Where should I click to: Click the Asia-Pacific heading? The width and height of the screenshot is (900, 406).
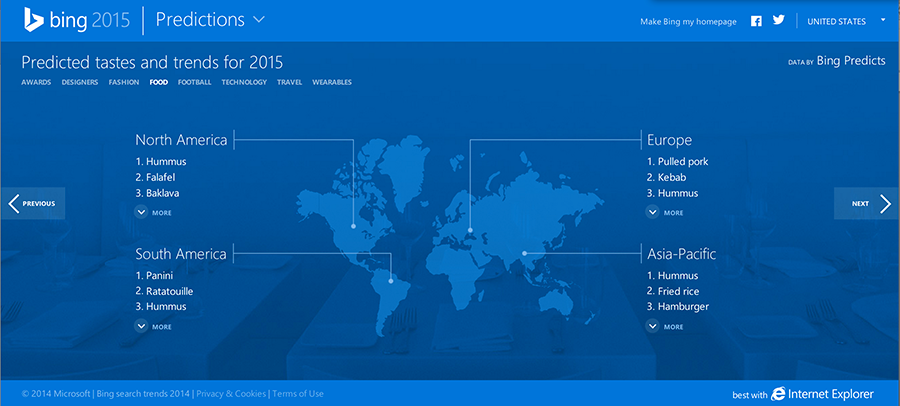(681, 254)
